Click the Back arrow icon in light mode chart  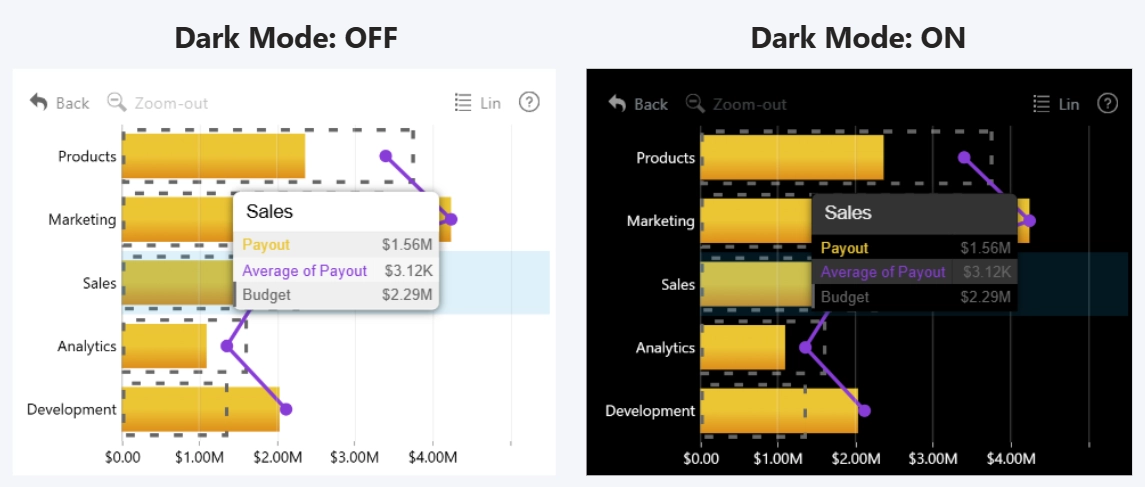point(38,102)
